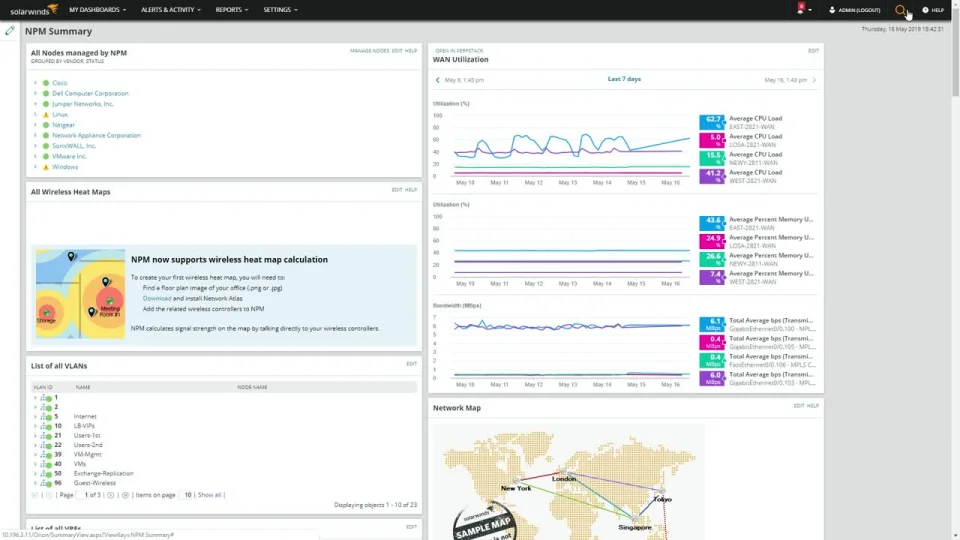Image resolution: width=960 pixels, height=540 pixels.
Task: Open the notification bell dropdown arrow
Action: coord(810,10)
